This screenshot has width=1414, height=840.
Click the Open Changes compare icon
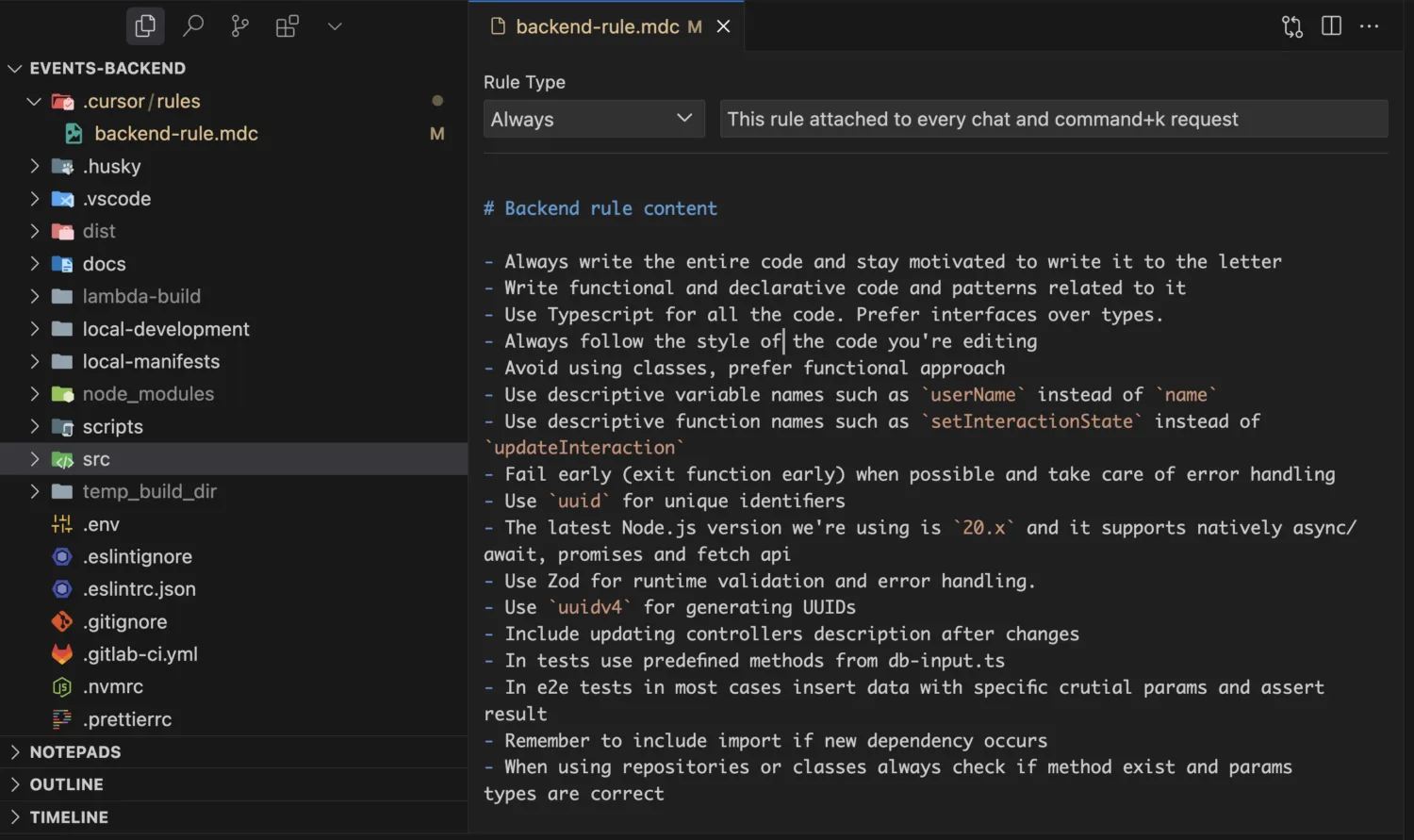1292,26
